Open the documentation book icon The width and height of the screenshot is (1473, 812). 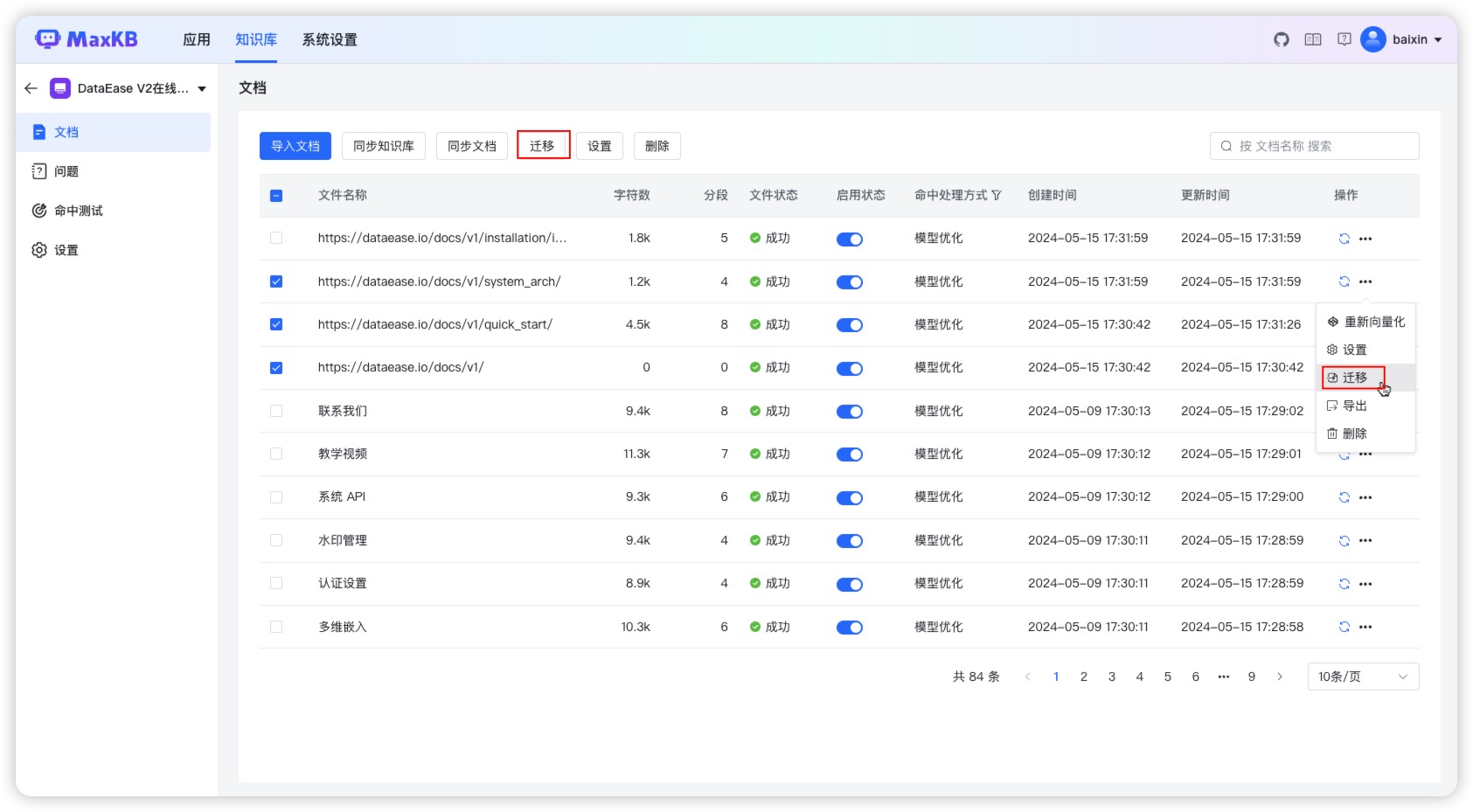tap(1313, 39)
